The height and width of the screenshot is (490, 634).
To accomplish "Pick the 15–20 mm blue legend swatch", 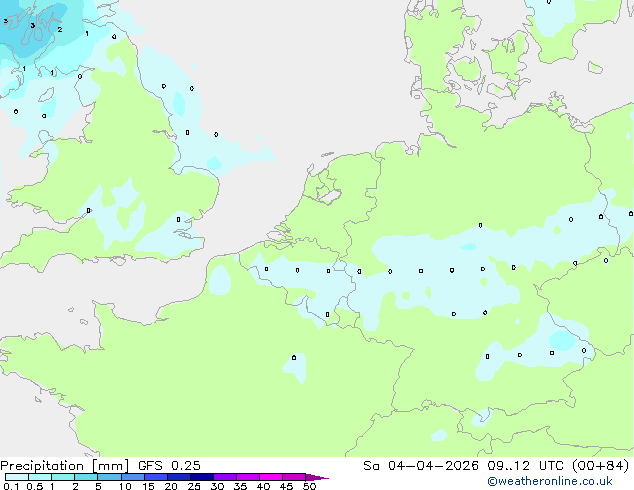I will tap(156, 477).
